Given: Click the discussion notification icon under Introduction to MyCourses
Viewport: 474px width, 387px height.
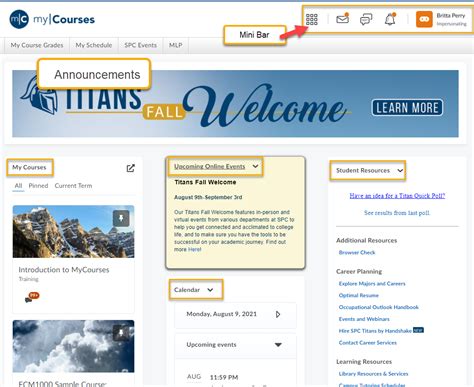Looking at the screenshot, I should tap(32, 297).
